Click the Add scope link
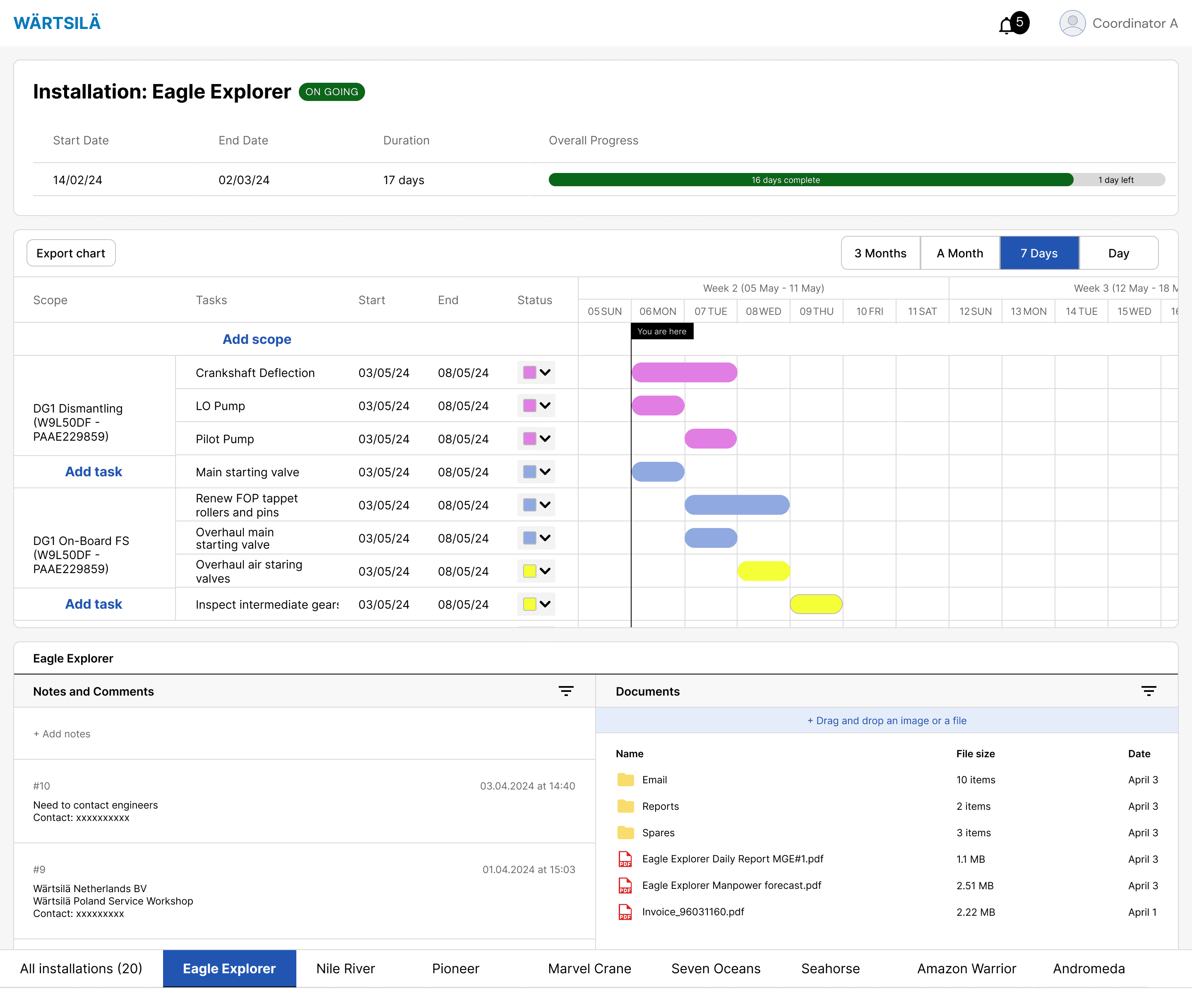This screenshot has width=1192, height=1008. point(257,339)
